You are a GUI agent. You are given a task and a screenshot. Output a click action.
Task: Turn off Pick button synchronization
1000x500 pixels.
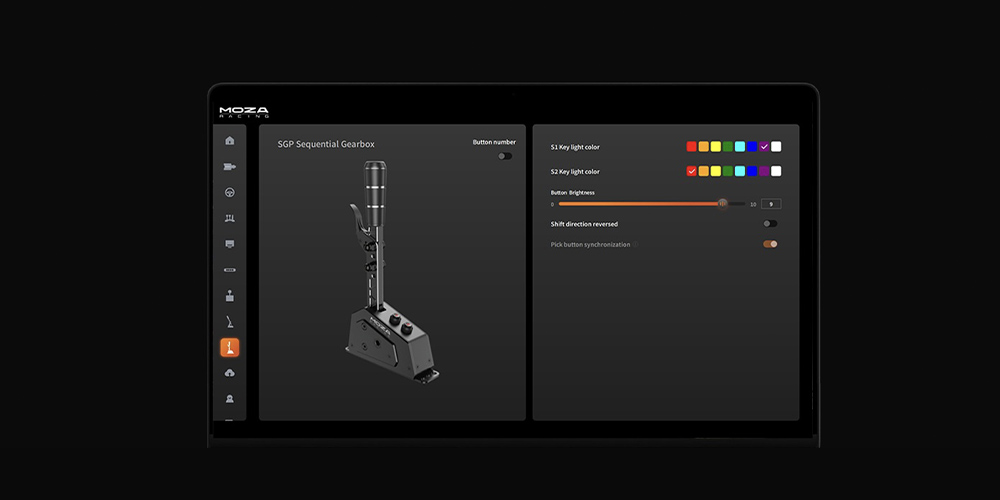[769, 244]
